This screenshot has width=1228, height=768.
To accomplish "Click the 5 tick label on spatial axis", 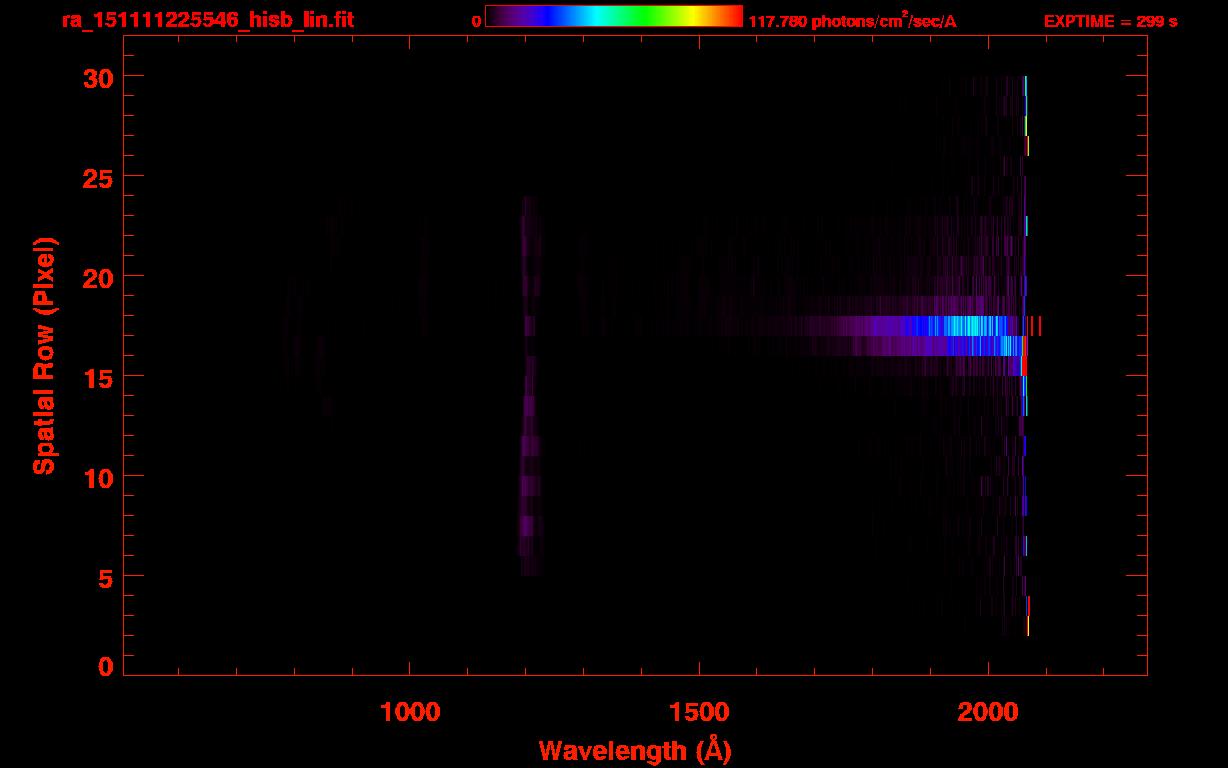I will tap(104, 577).
